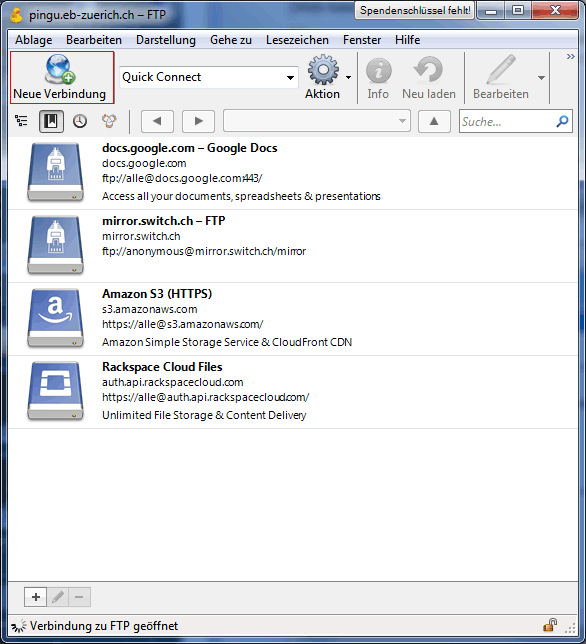This screenshot has height=644, width=586.
Task: Open the Darstellung menu
Action: (x=166, y=40)
